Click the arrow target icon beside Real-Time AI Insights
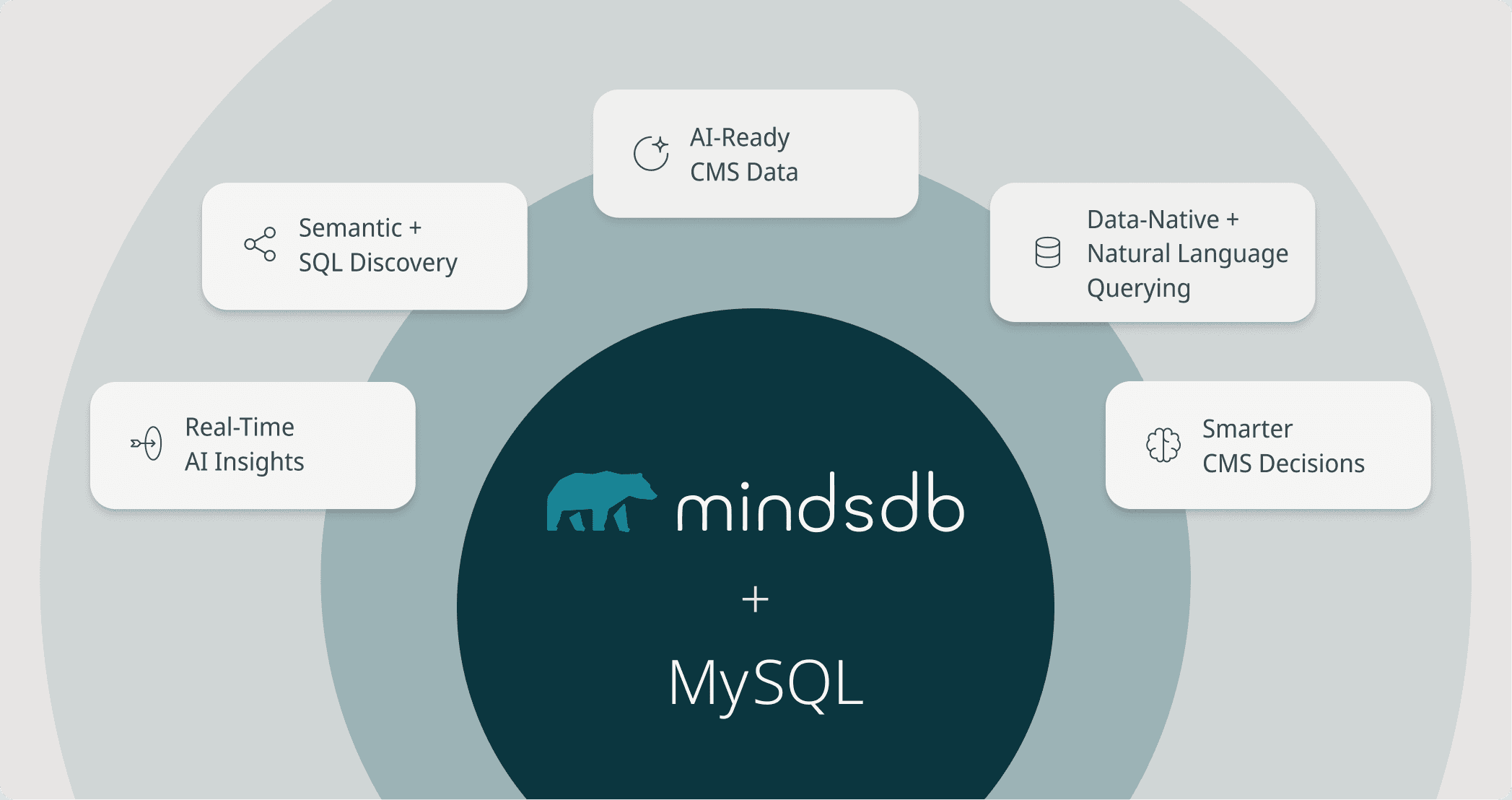The width and height of the screenshot is (1512, 800). [147, 443]
